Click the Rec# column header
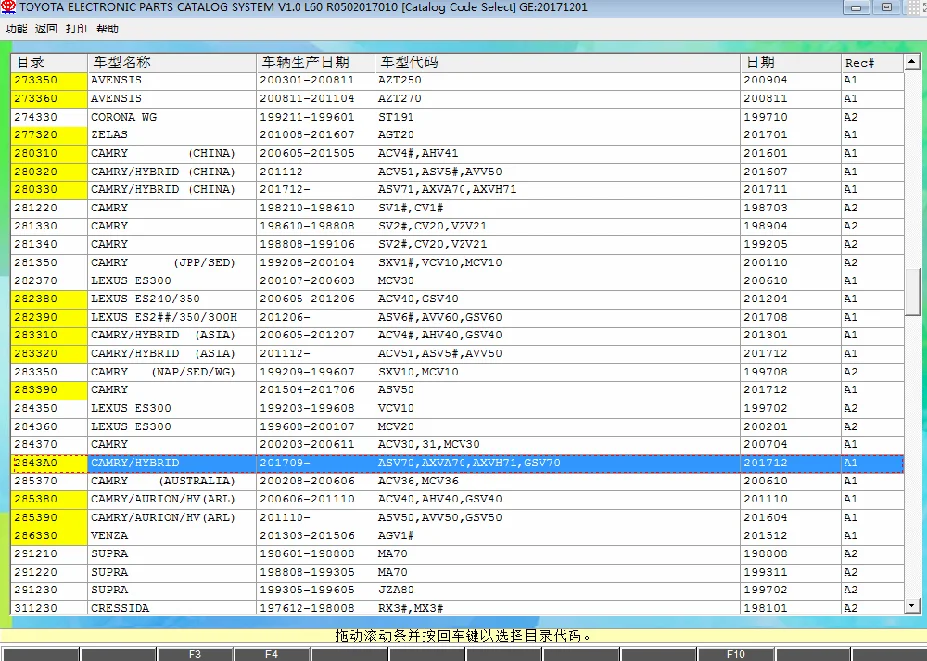927x661 pixels. [x=873, y=63]
